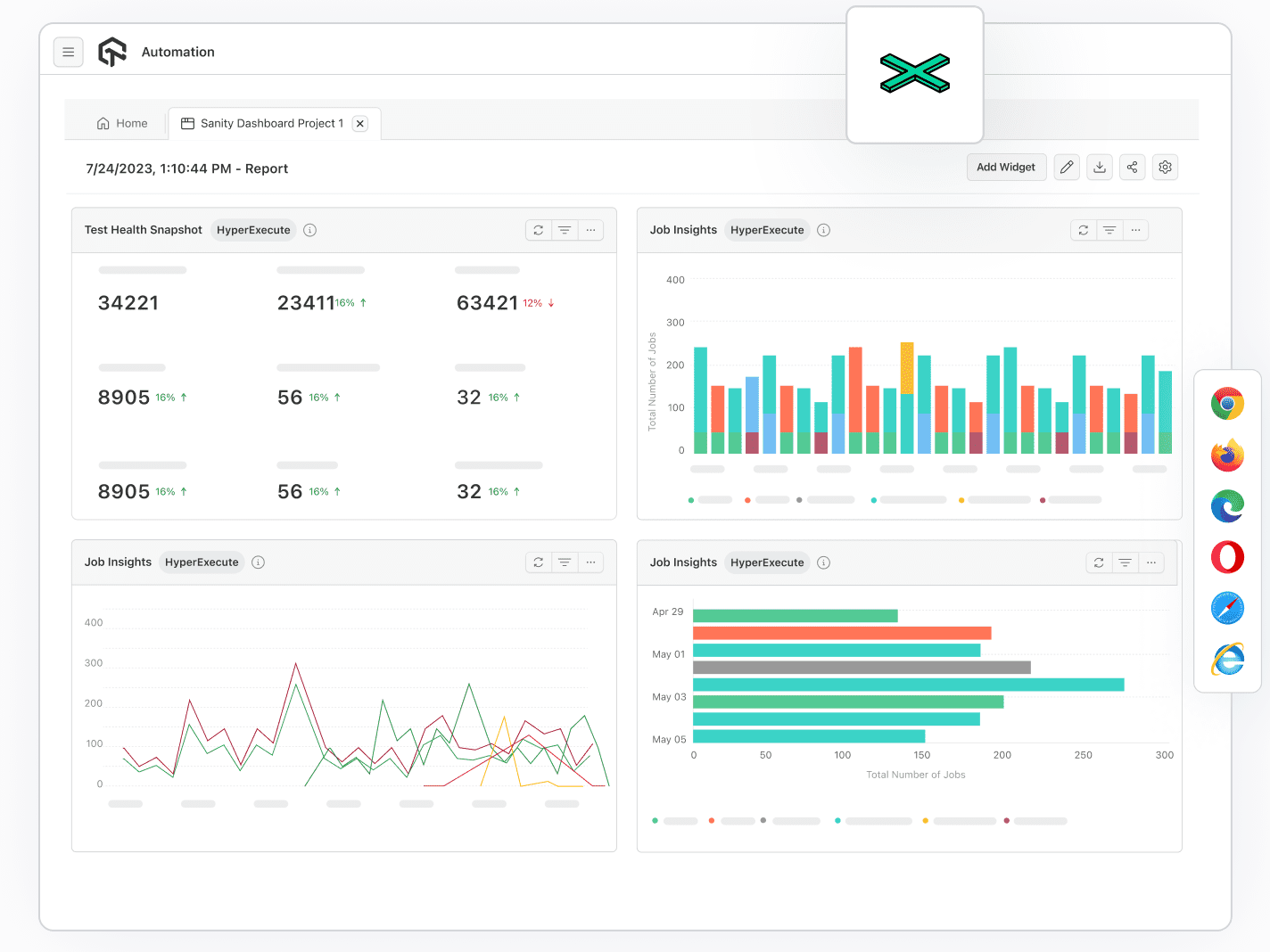This screenshot has width=1270, height=952.
Task: Download the report using the download icon
Action: 1099,167
